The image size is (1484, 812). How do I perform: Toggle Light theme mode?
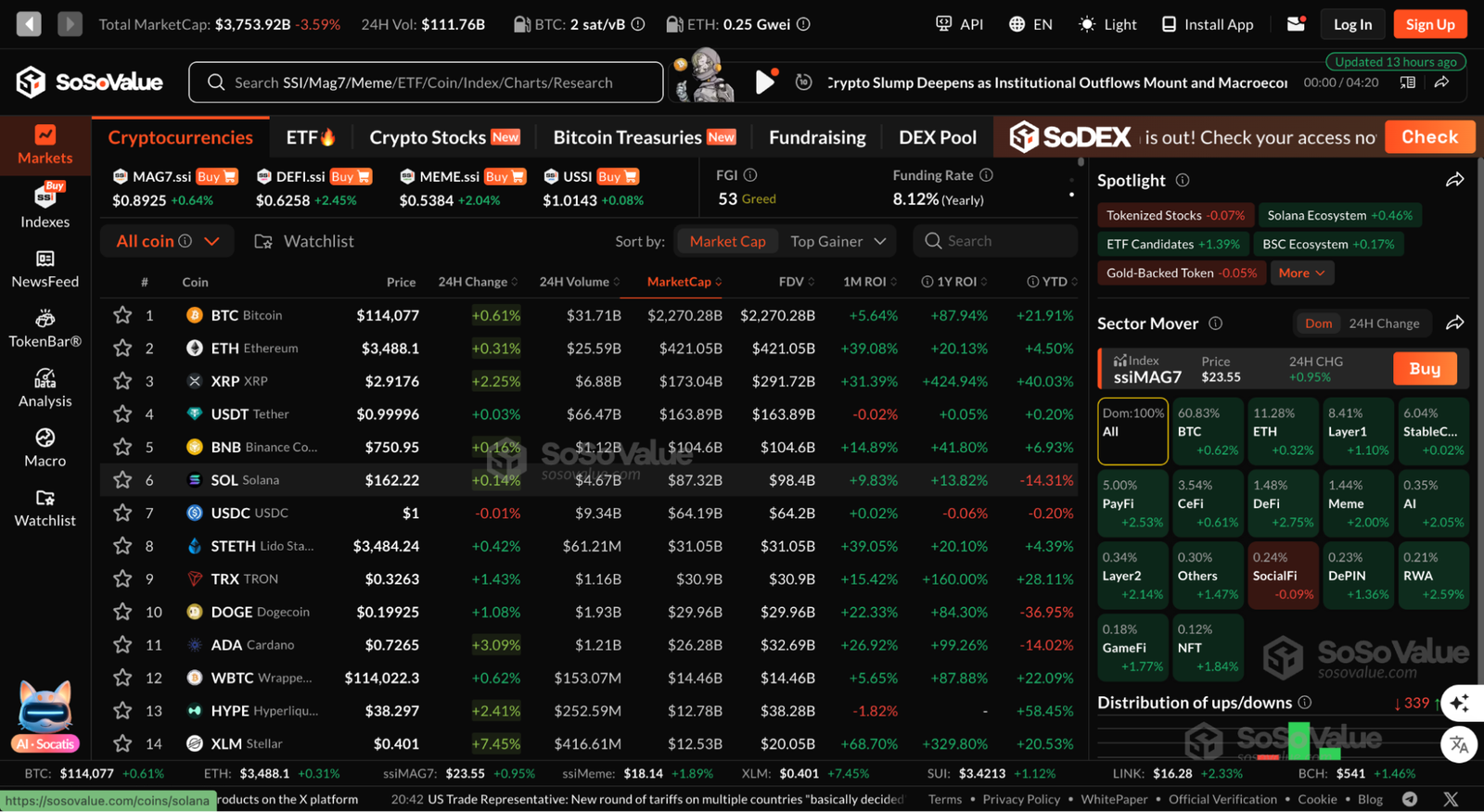tap(1107, 24)
